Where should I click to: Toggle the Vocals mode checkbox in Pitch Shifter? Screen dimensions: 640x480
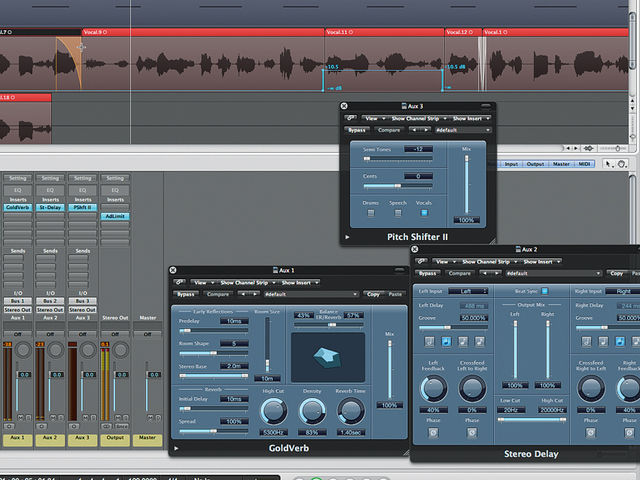(424, 213)
